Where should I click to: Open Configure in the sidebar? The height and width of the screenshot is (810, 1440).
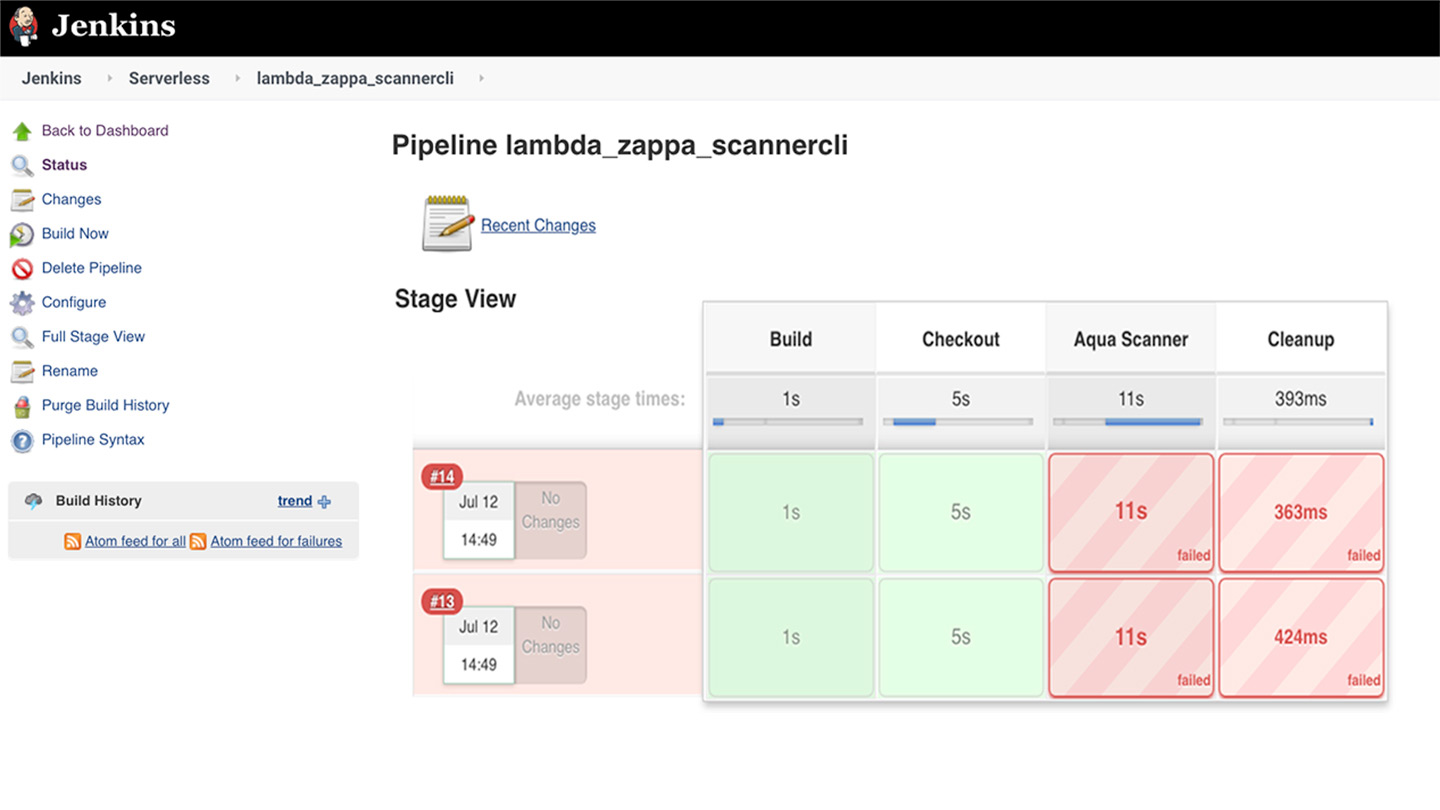coord(74,302)
